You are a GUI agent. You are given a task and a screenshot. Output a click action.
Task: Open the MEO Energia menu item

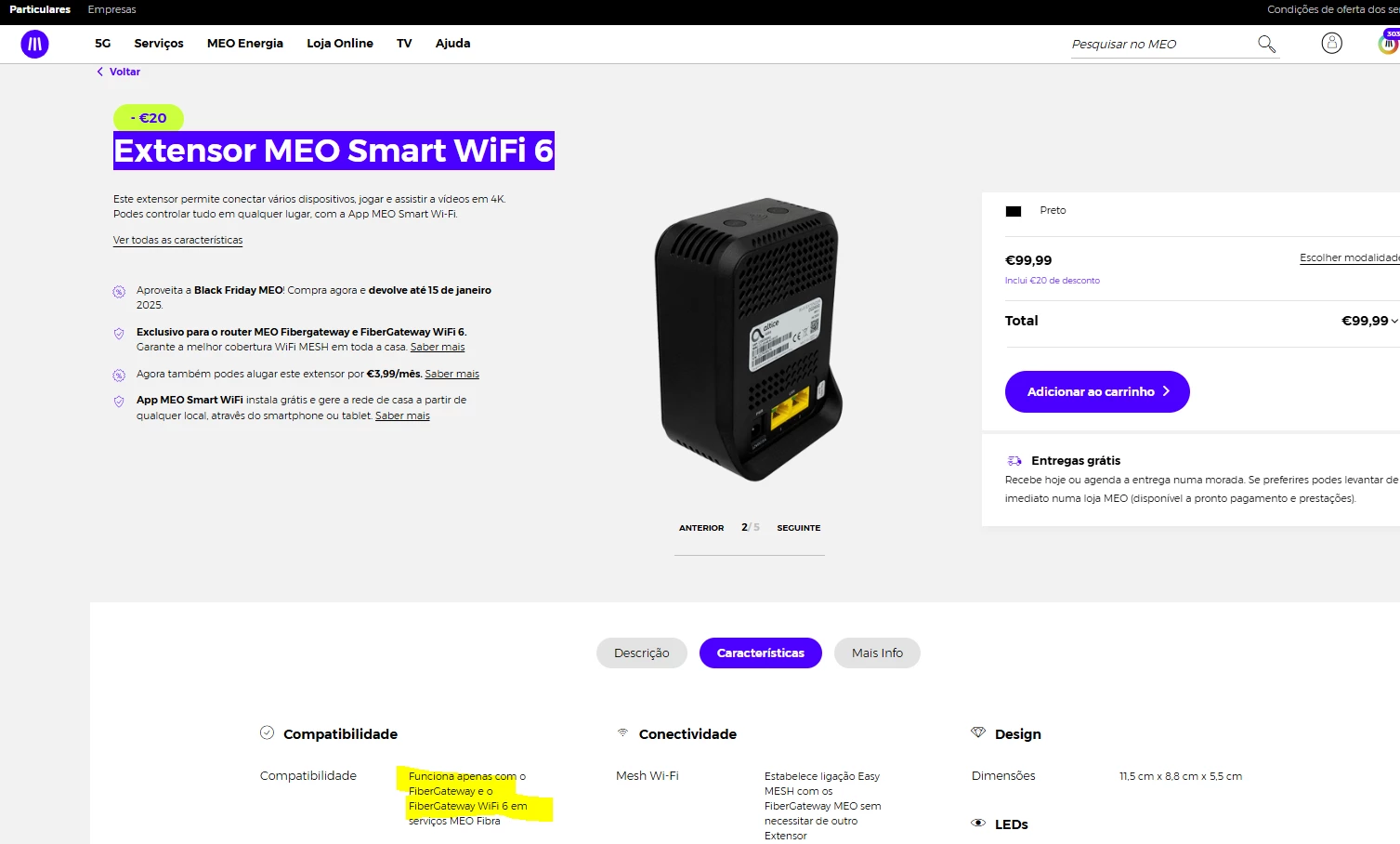click(x=245, y=43)
